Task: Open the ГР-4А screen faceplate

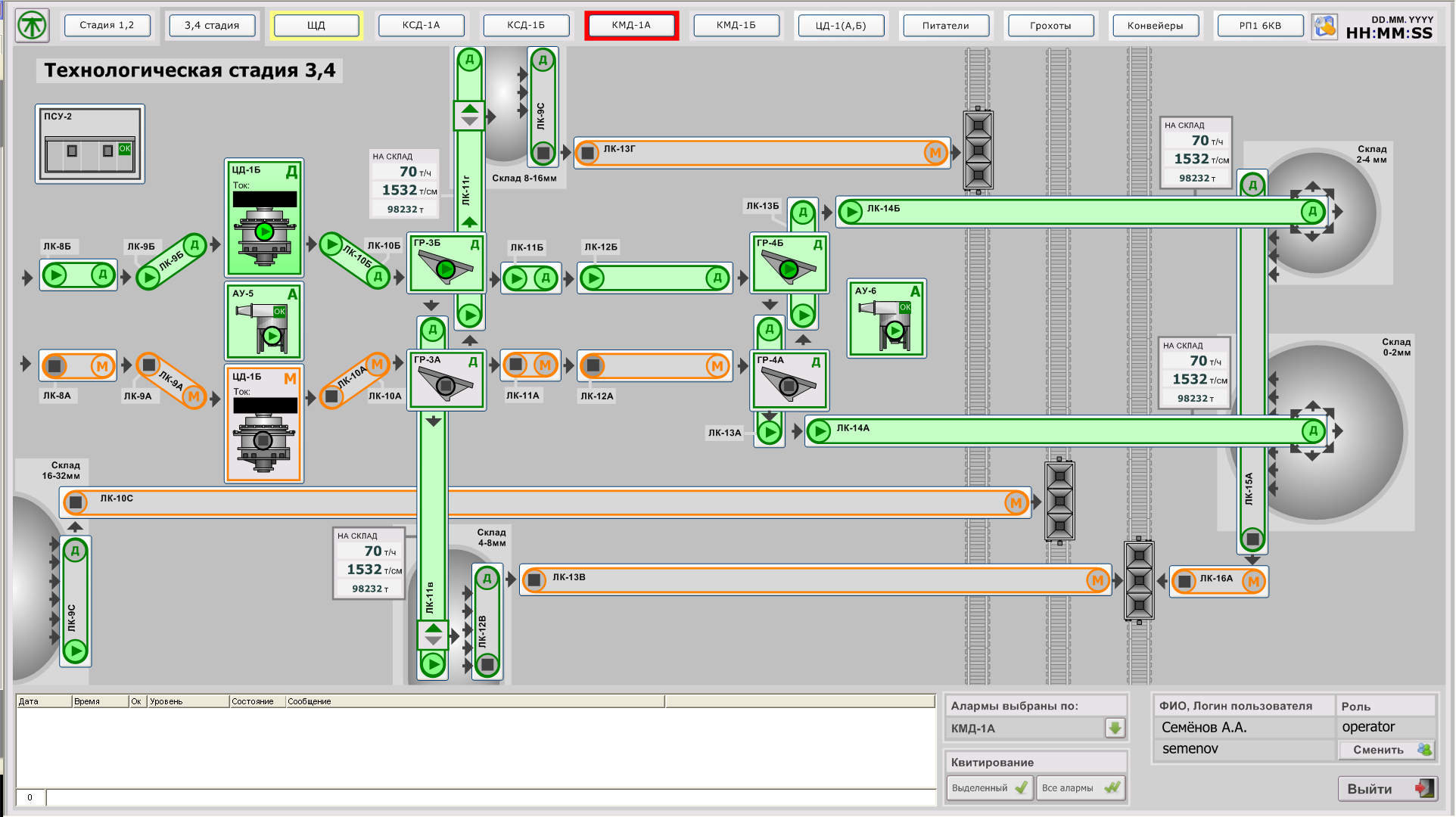Action: pyautogui.click(x=790, y=381)
